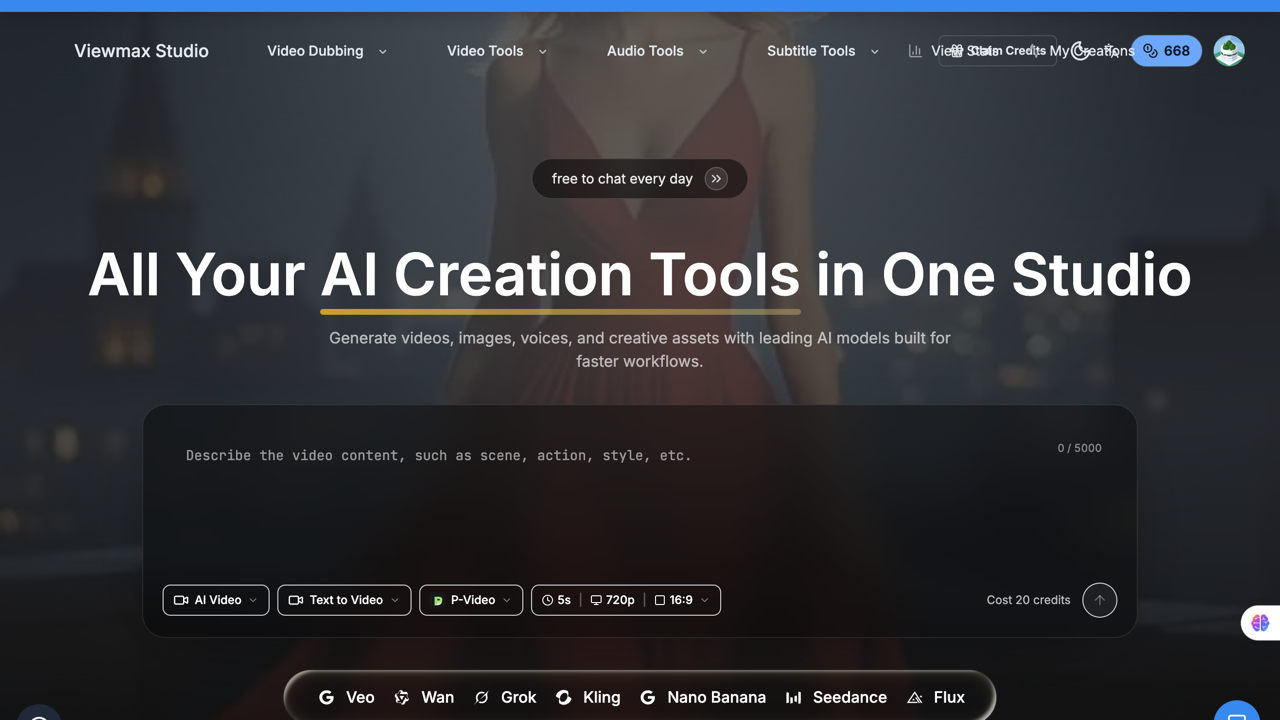
Task: Choose the Kling model logo
Action: tap(564, 698)
